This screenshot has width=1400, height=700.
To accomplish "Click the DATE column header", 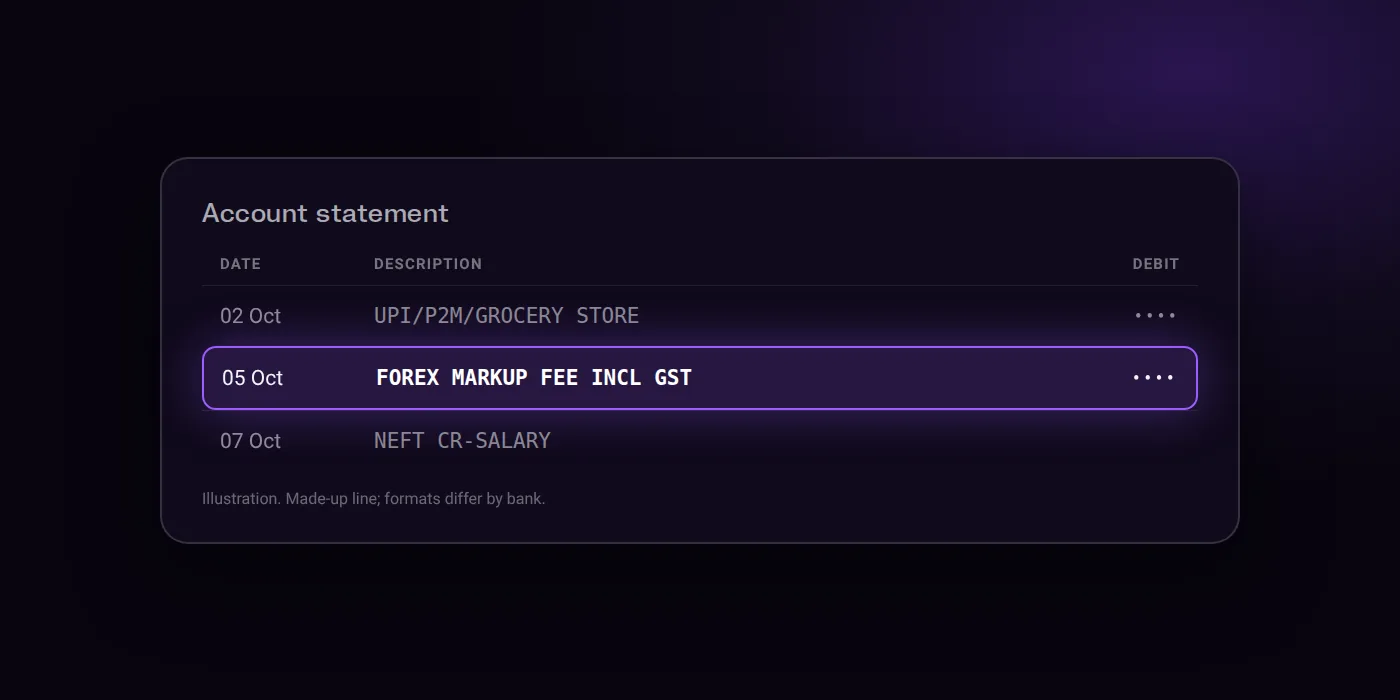I will [240, 264].
